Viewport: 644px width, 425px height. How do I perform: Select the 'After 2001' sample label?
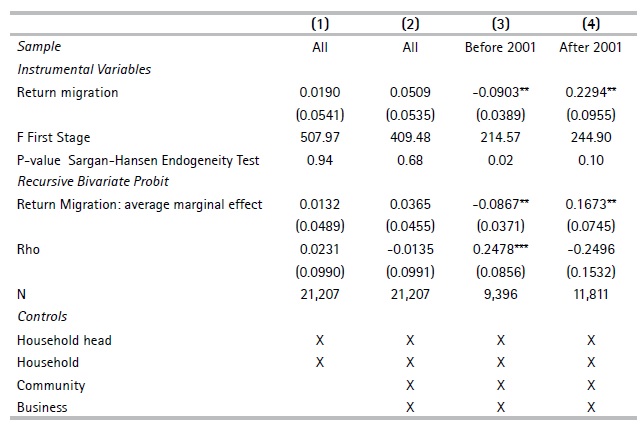[590, 47]
